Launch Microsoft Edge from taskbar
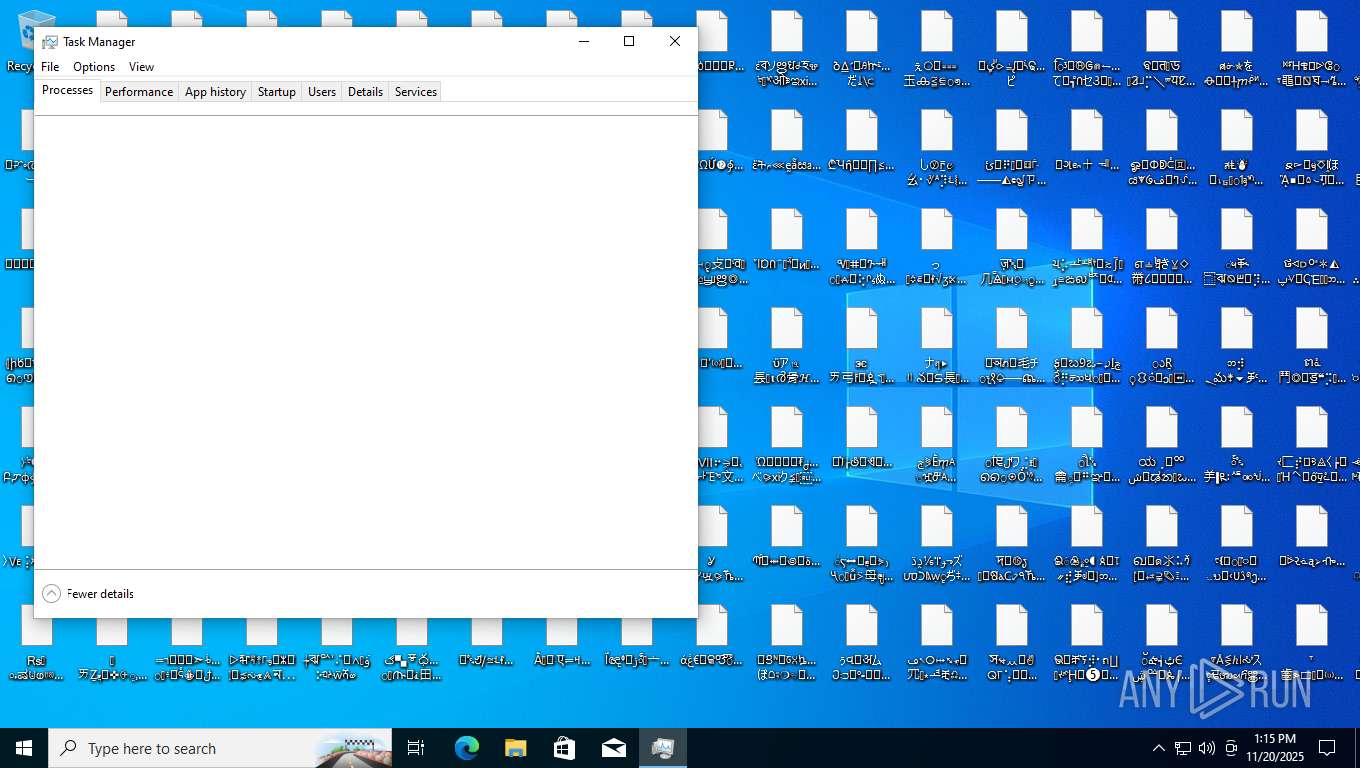The width and height of the screenshot is (1360, 768). pyautogui.click(x=466, y=748)
